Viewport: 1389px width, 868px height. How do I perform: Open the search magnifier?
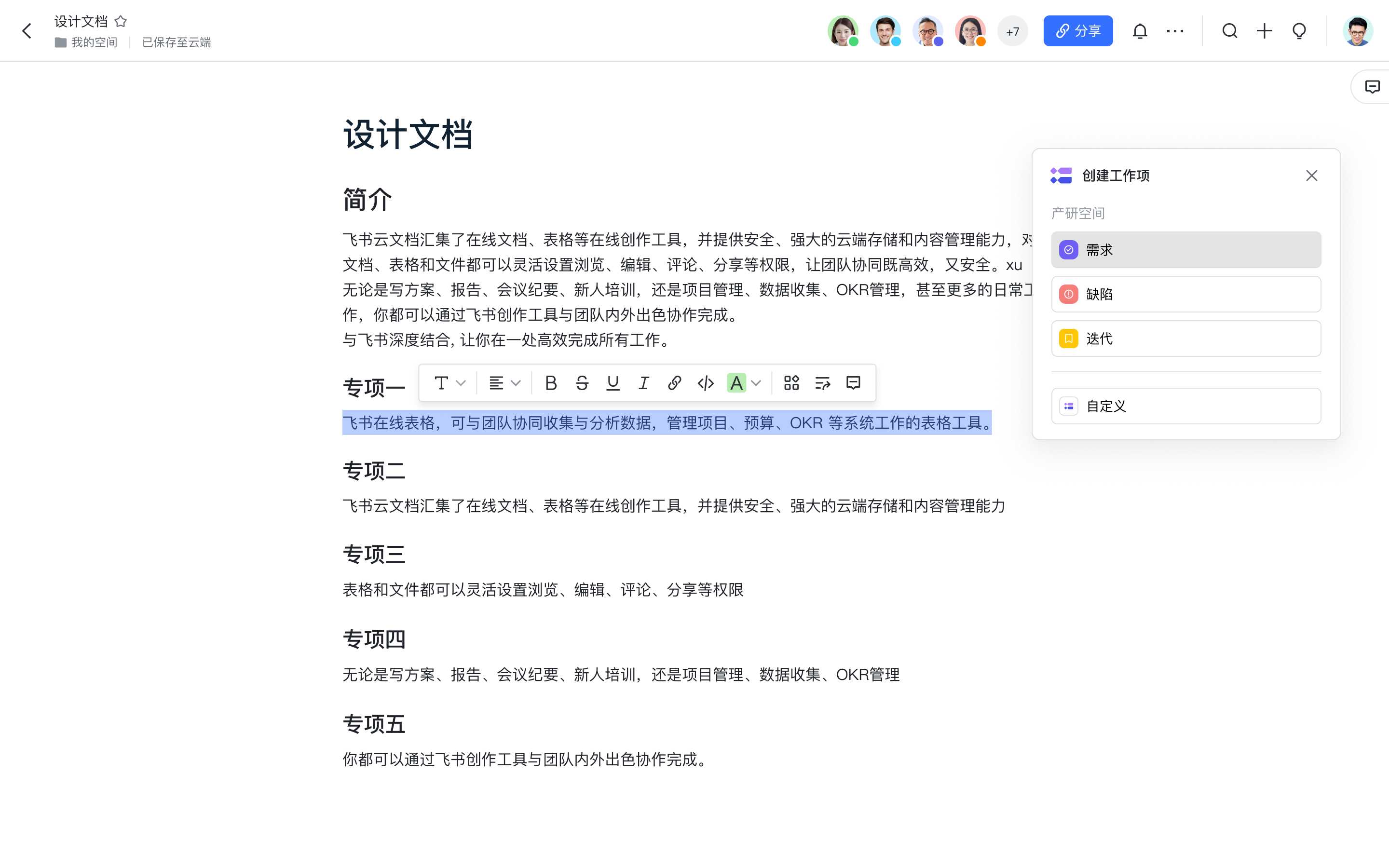tap(1229, 31)
